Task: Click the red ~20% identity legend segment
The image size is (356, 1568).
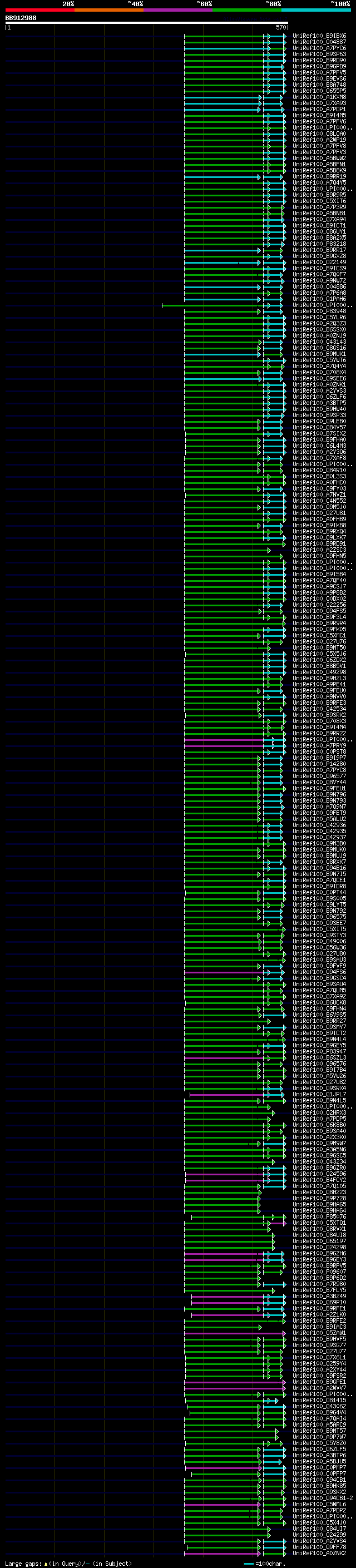Action: [39, 10]
